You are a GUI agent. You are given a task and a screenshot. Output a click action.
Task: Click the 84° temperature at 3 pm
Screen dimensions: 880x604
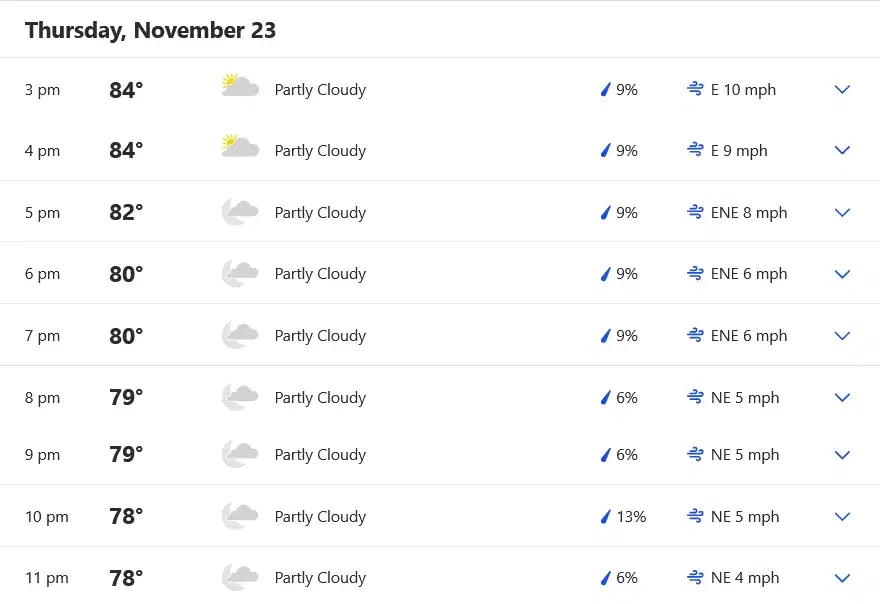point(126,90)
